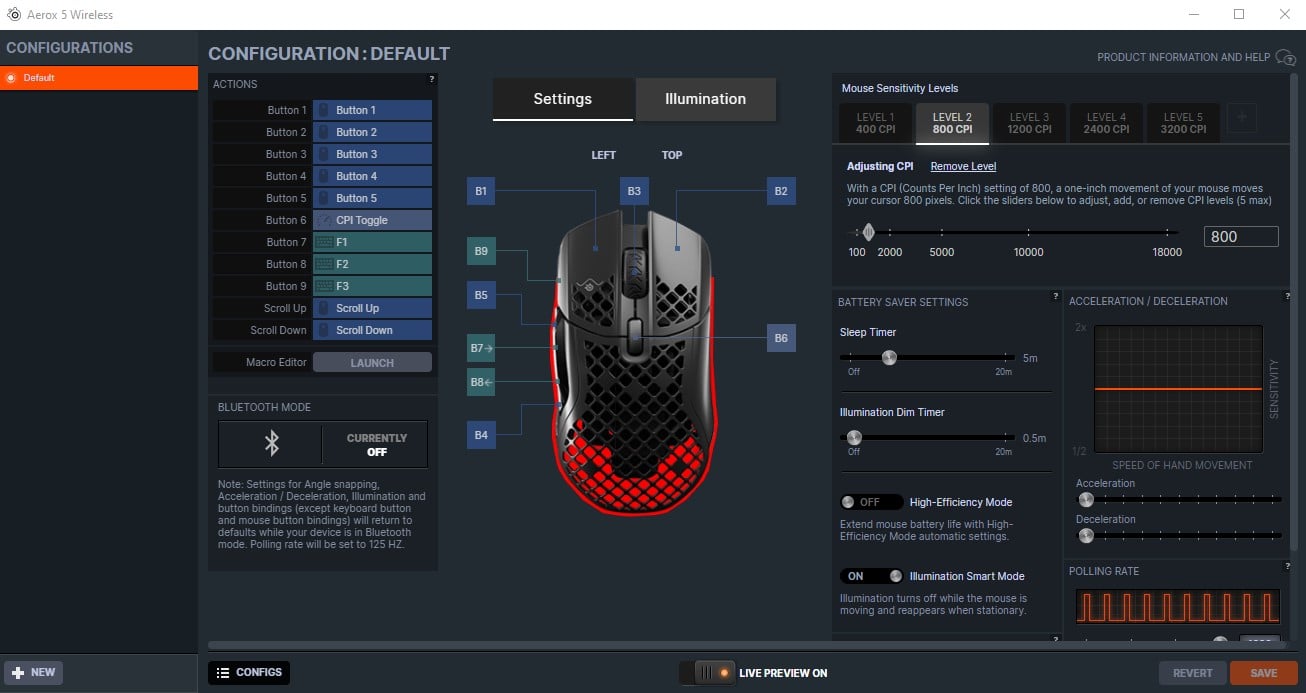The width and height of the screenshot is (1306, 693).
Task: Open Product Information and Help icon
Action: pos(1286,58)
